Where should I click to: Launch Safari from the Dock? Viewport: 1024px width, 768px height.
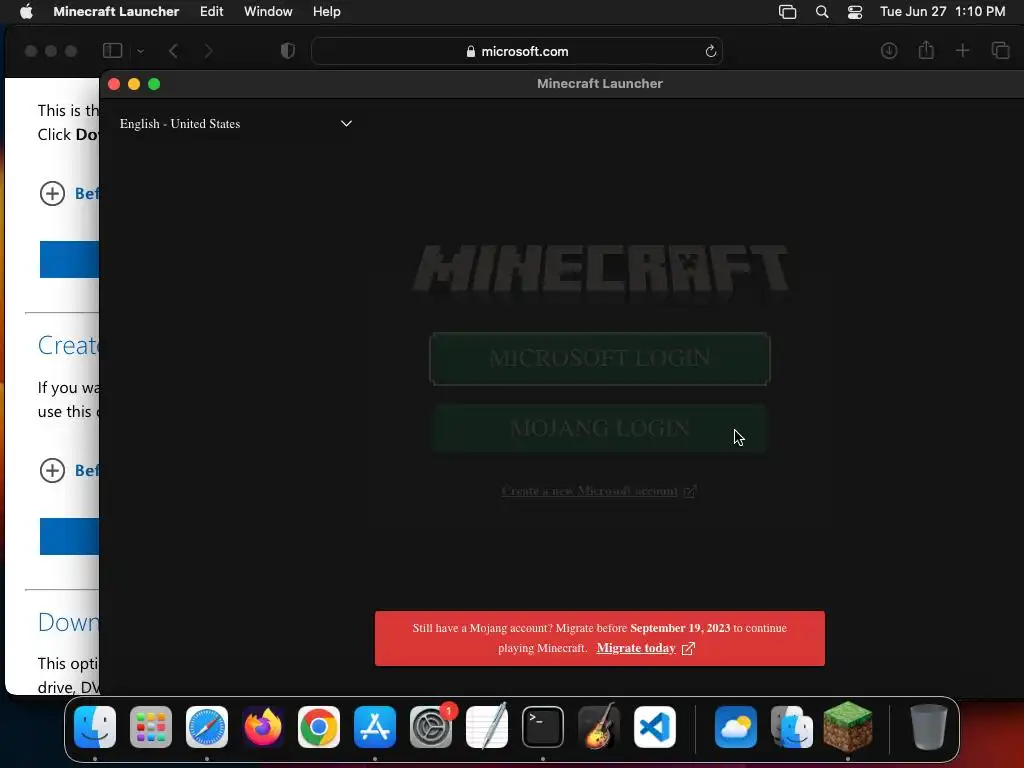(x=207, y=726)
